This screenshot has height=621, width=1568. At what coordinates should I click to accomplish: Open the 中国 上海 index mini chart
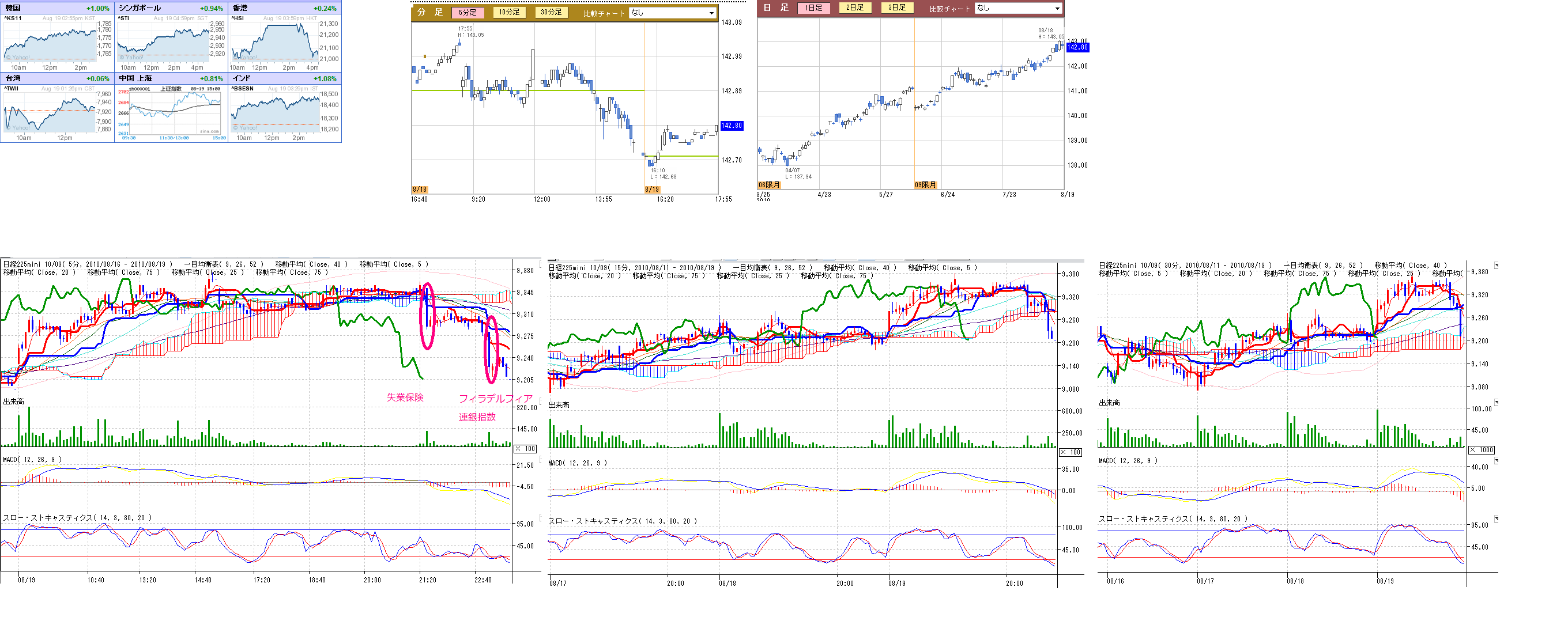pyautogui.click(x=171, y=113)
